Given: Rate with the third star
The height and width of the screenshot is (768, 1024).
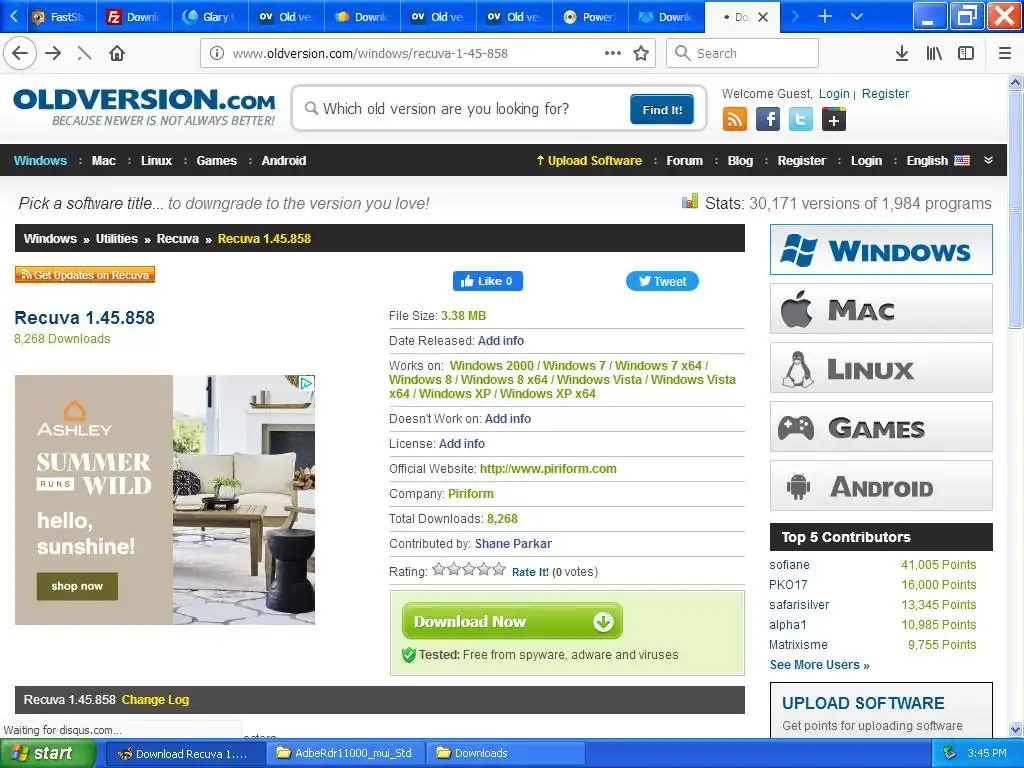Looking at the screenshot, I should [x=469, y=569].
